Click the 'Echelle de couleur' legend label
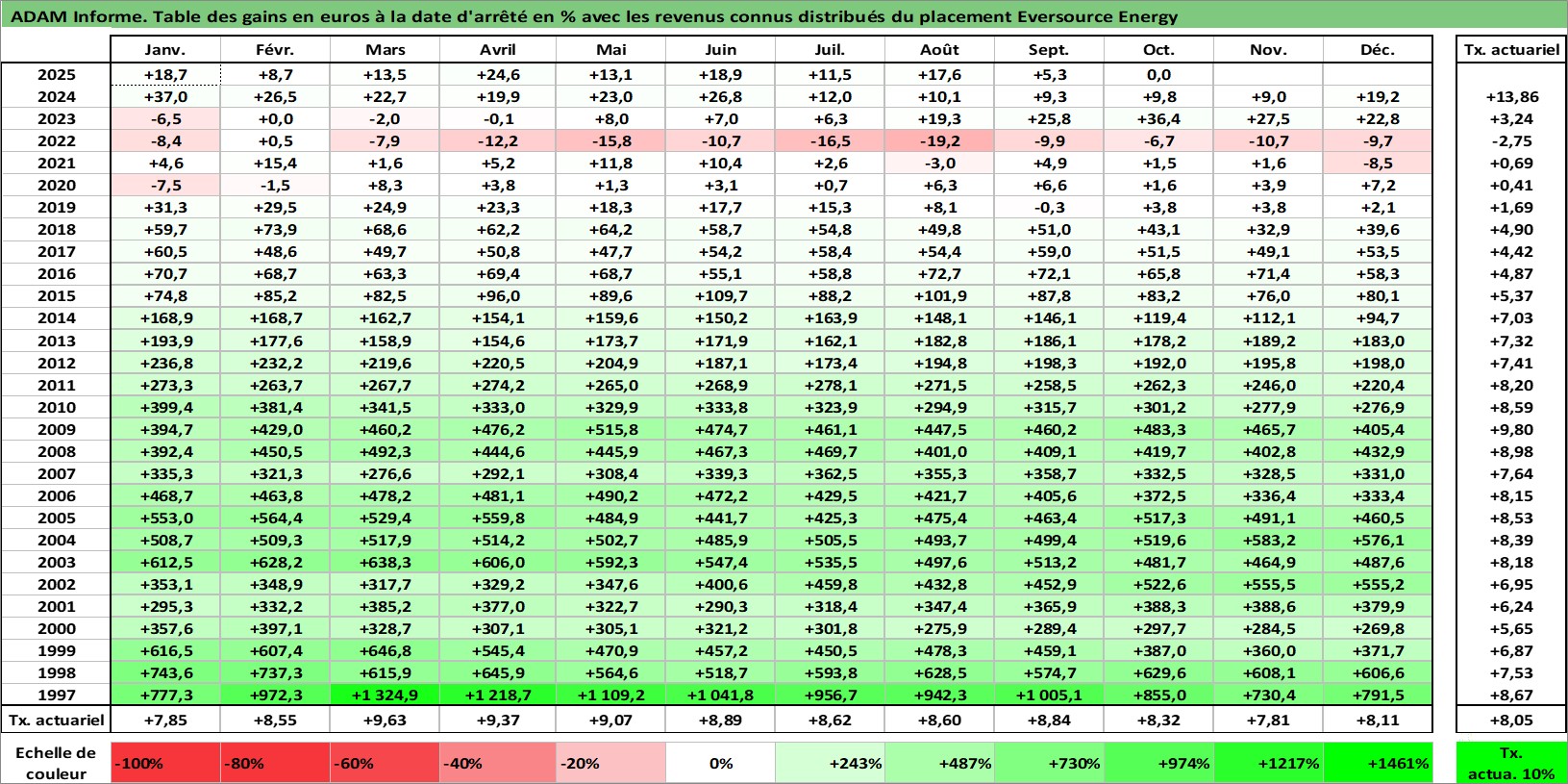This screenshot has height=784, width=1568. click(56, 763)
